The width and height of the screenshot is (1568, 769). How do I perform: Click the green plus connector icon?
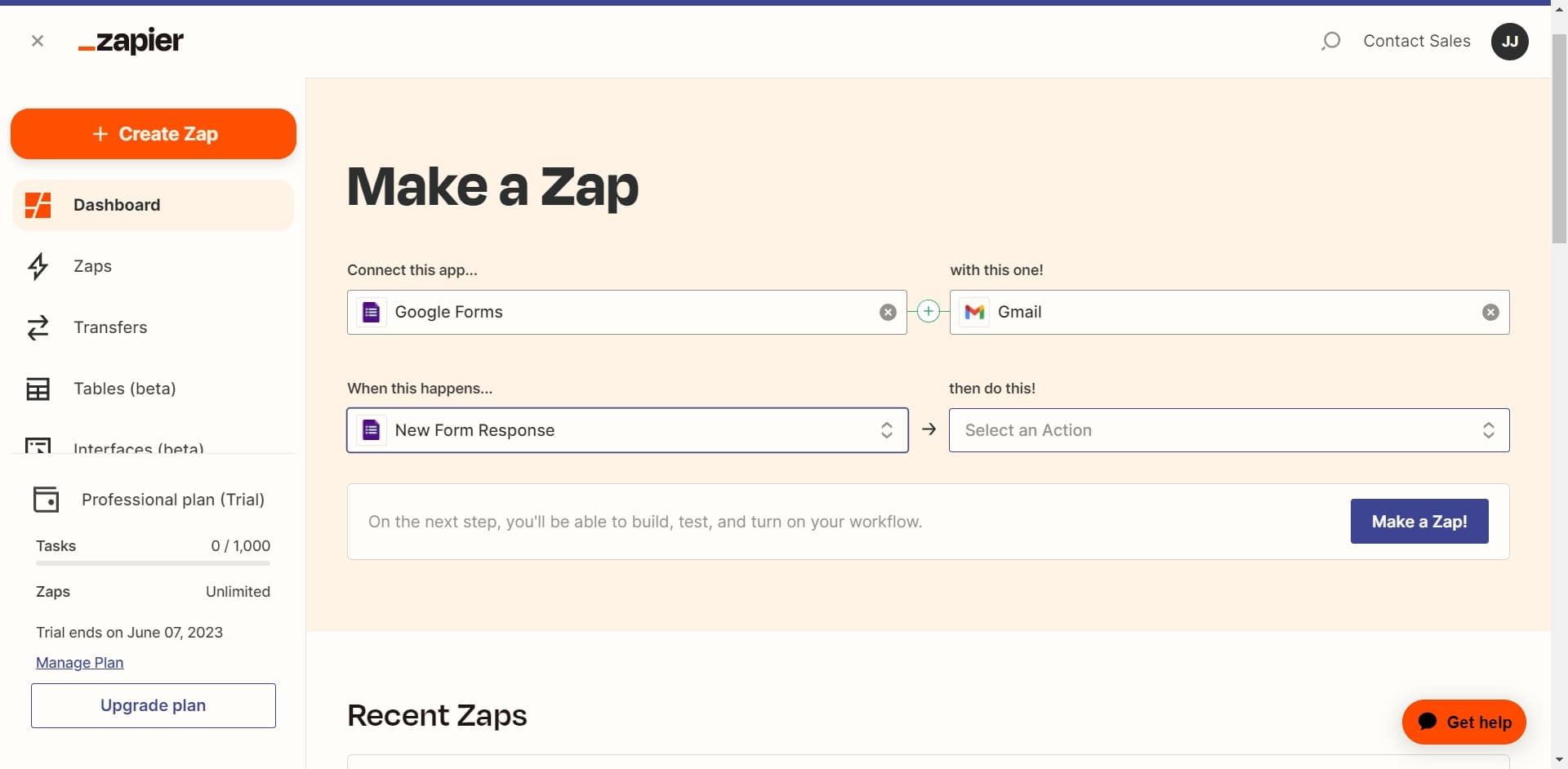click(929, 311)
